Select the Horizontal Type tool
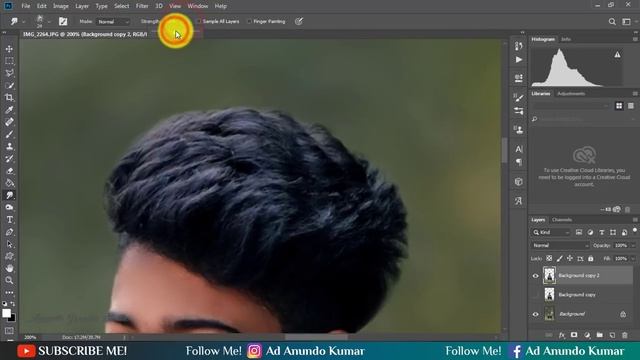640x360 pixels. [9, 220]
